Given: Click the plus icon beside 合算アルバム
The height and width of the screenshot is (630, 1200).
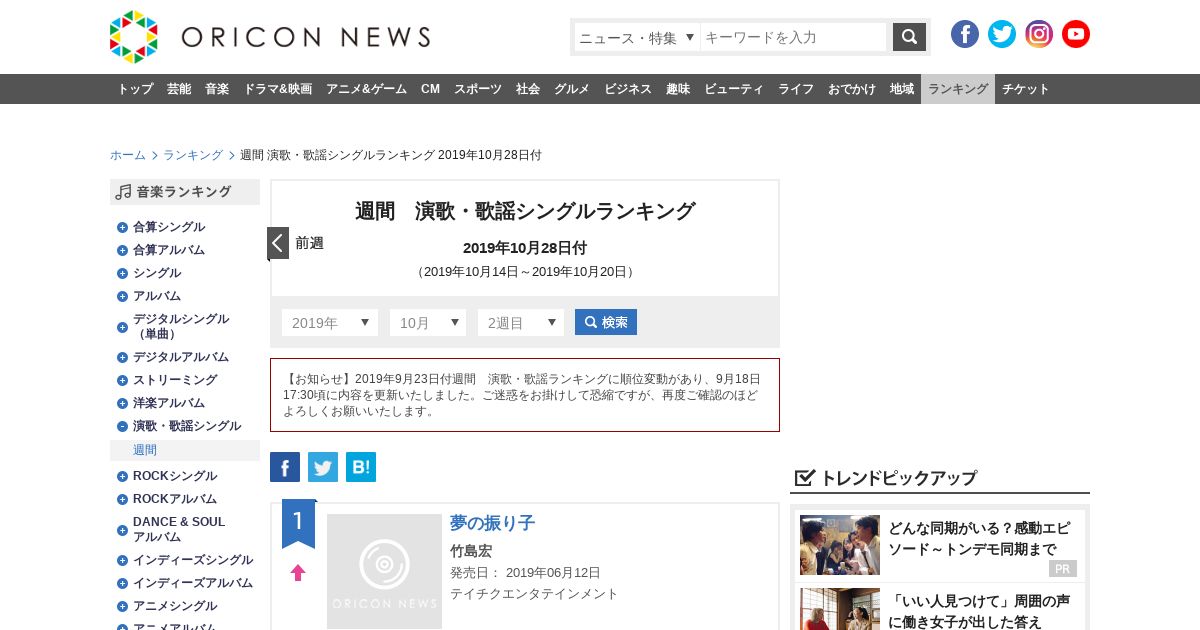Looking at the screenshot, I should [x=122, y=250].
